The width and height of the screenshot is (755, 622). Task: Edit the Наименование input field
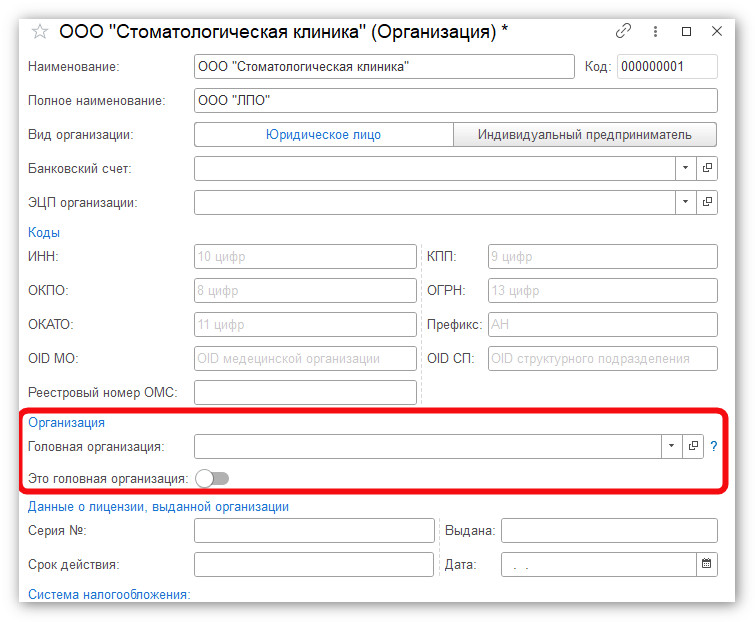point(384,66)
